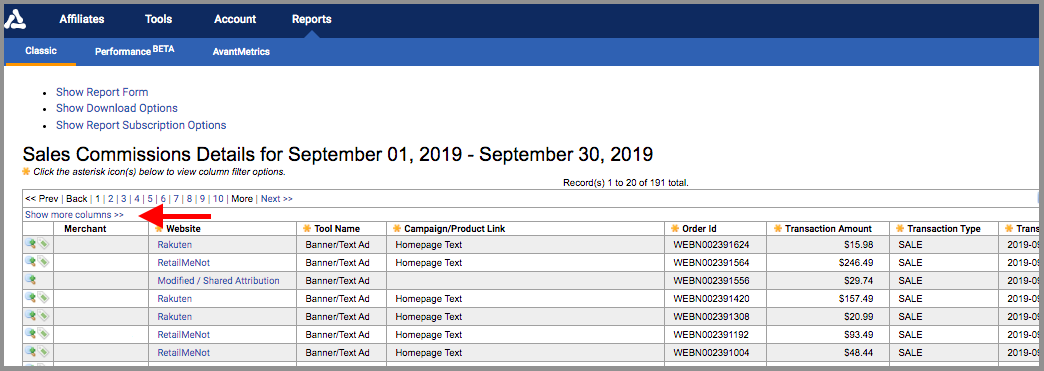Open details magnifier for order WEBN002391624
This screenshot has height=371, width=1044.
point(30,244)
